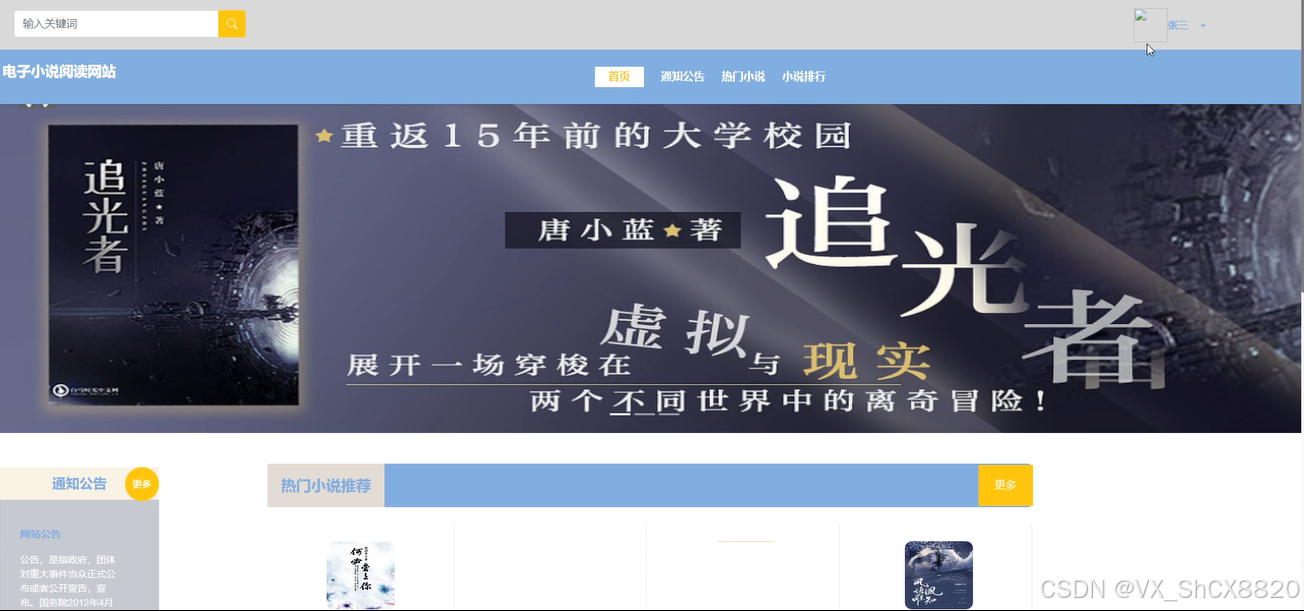Screen dimensions: 1304x611
Task: Click the 追光者 banner image
Action: click(652, 268)
